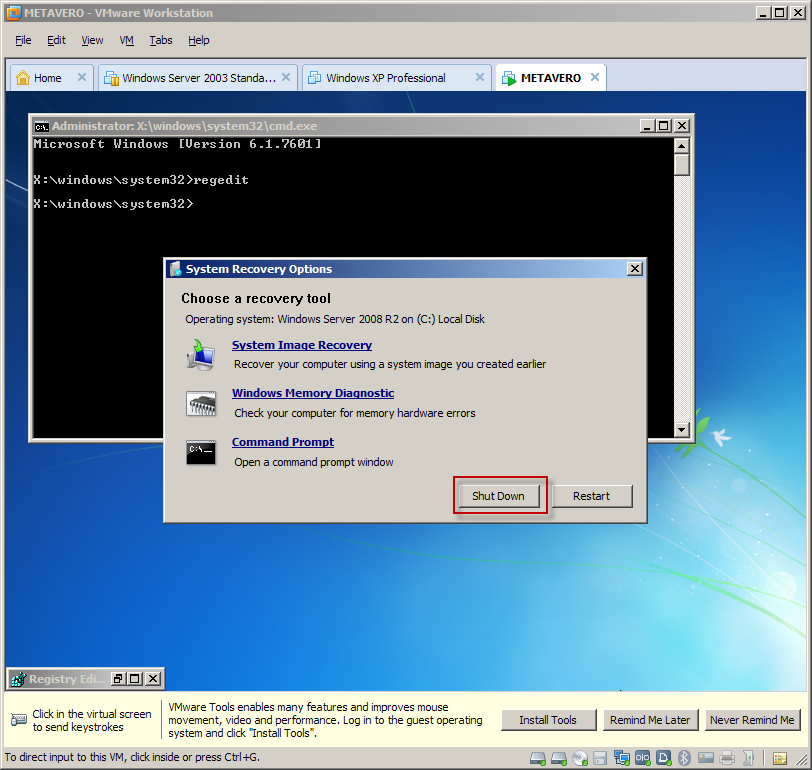The width and height of the screenshot is (812, 770).
Task: Click the printer status icon
Action: (x=727, y=758)
